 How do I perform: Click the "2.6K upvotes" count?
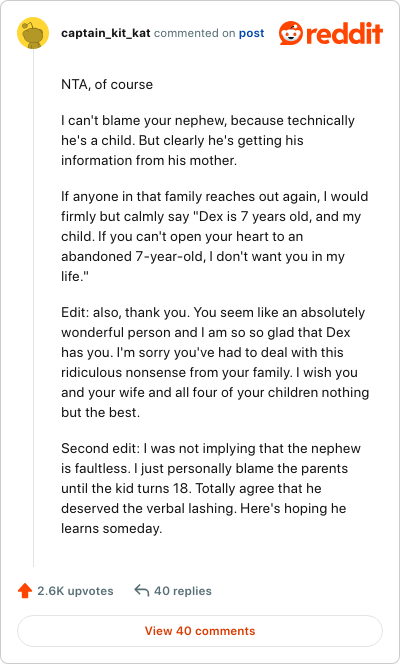pyautogui.click(x=75, y=591)
